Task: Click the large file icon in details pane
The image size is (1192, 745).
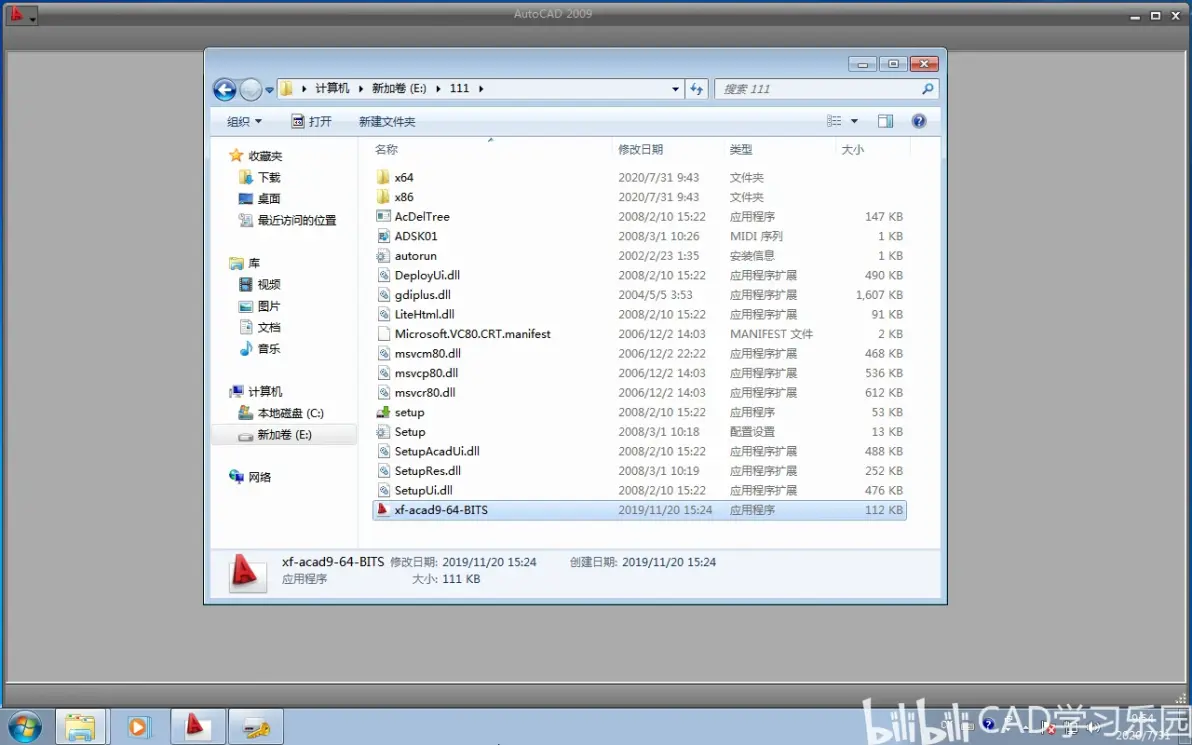Action: coord(246,572)
